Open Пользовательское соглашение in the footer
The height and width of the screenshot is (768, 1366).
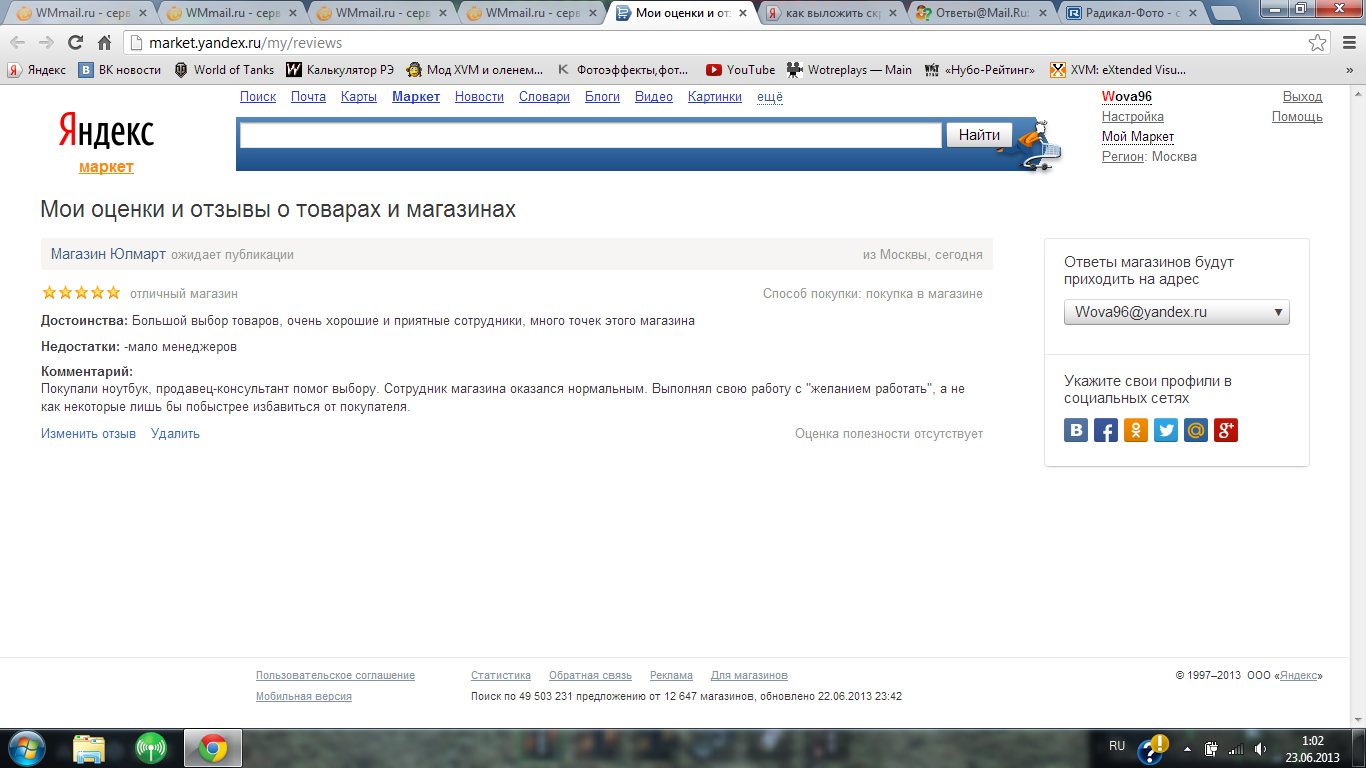pos(335,676)
